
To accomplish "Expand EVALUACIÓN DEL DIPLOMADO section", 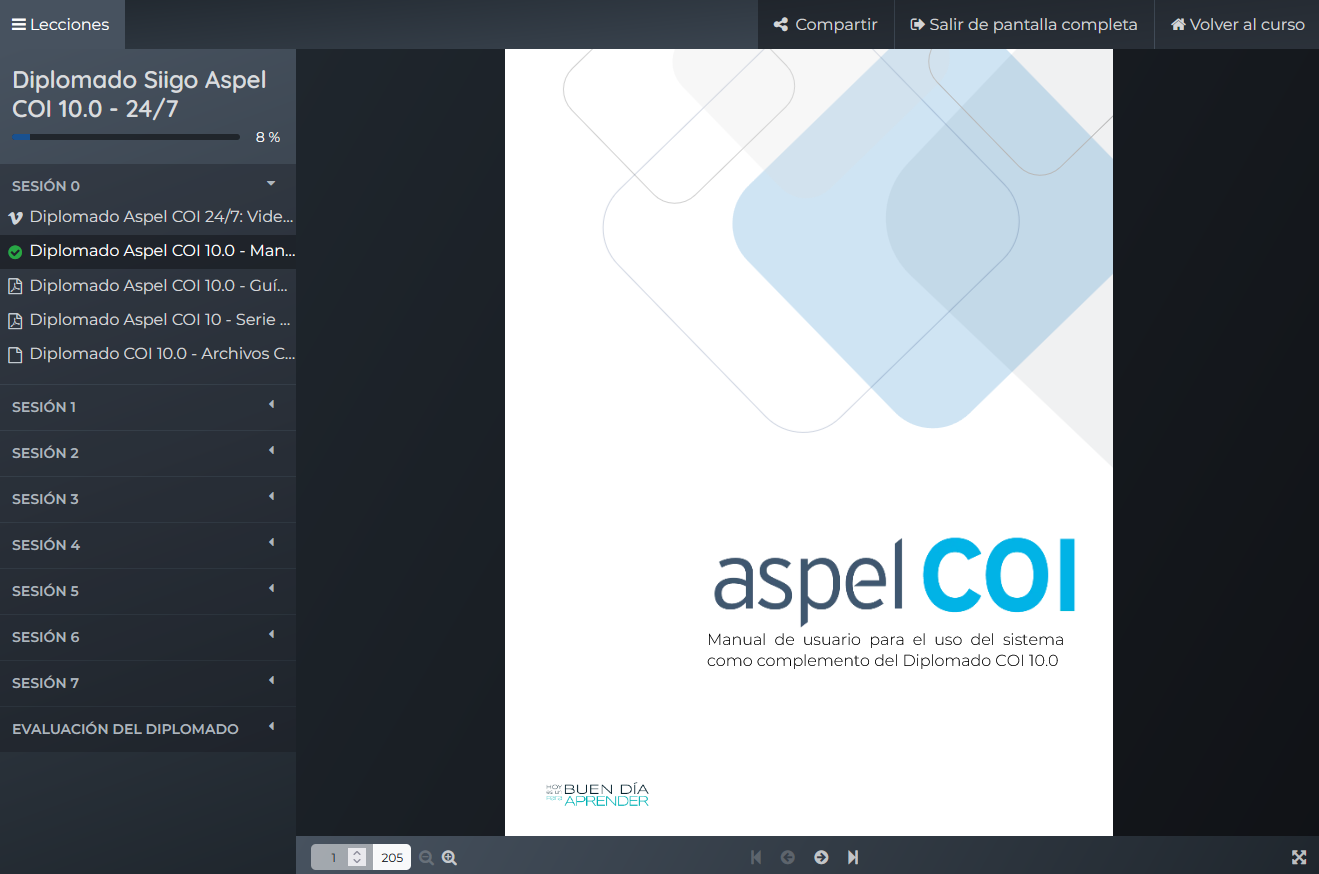I will (147, 729).
